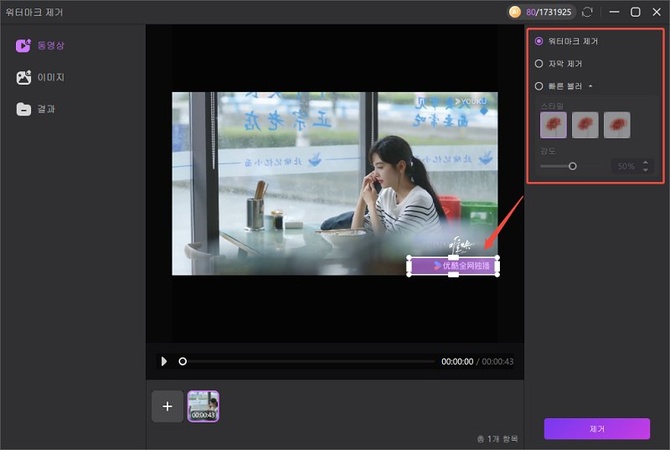
Task: Select the 워터마크 제거 radio option
Action: 540,41
